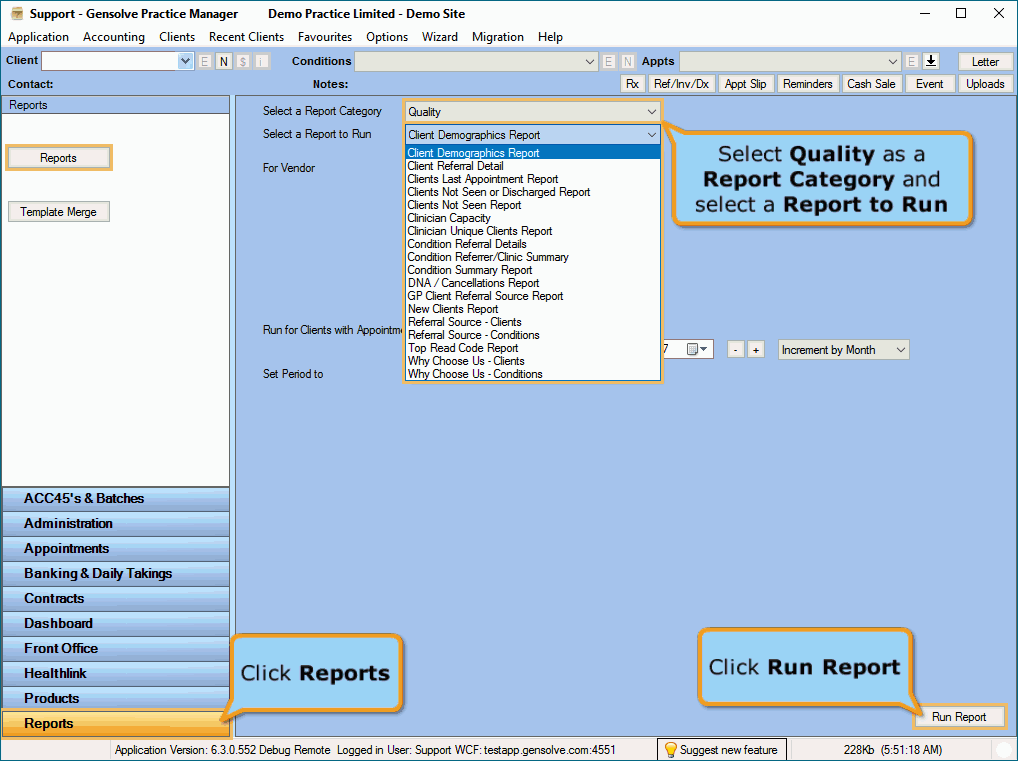The image size is (1018, 761).
Task: Click the Conditions E icon button
Action: point(608,62)
